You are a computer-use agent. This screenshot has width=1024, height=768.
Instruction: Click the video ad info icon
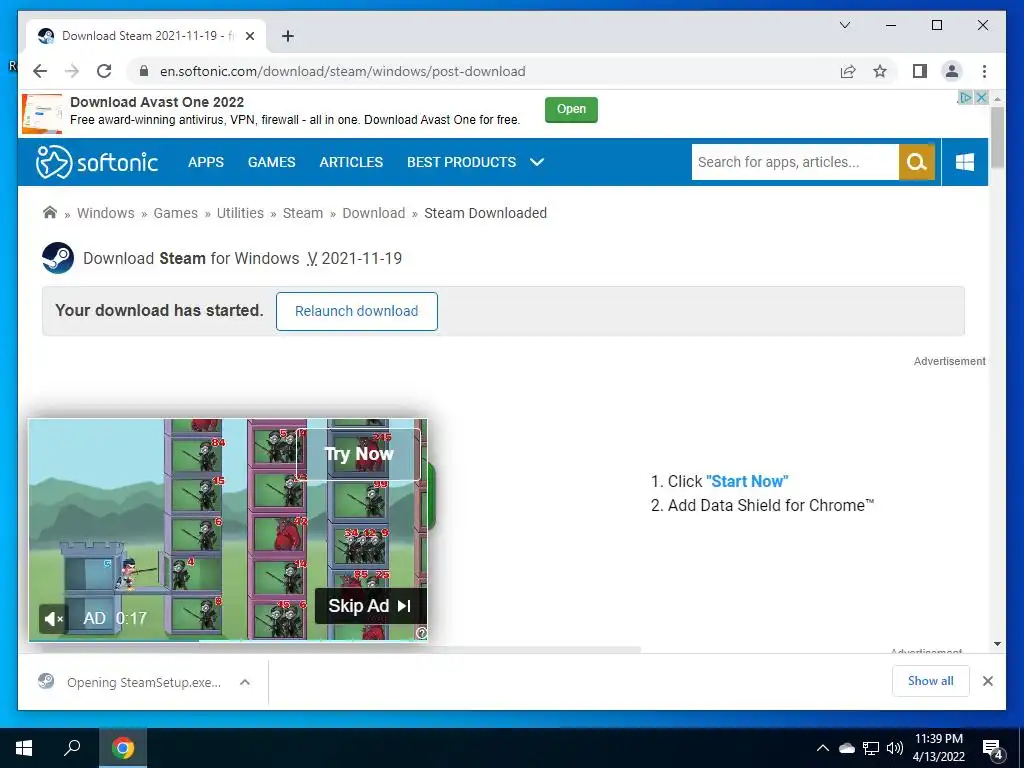point(422,633)
